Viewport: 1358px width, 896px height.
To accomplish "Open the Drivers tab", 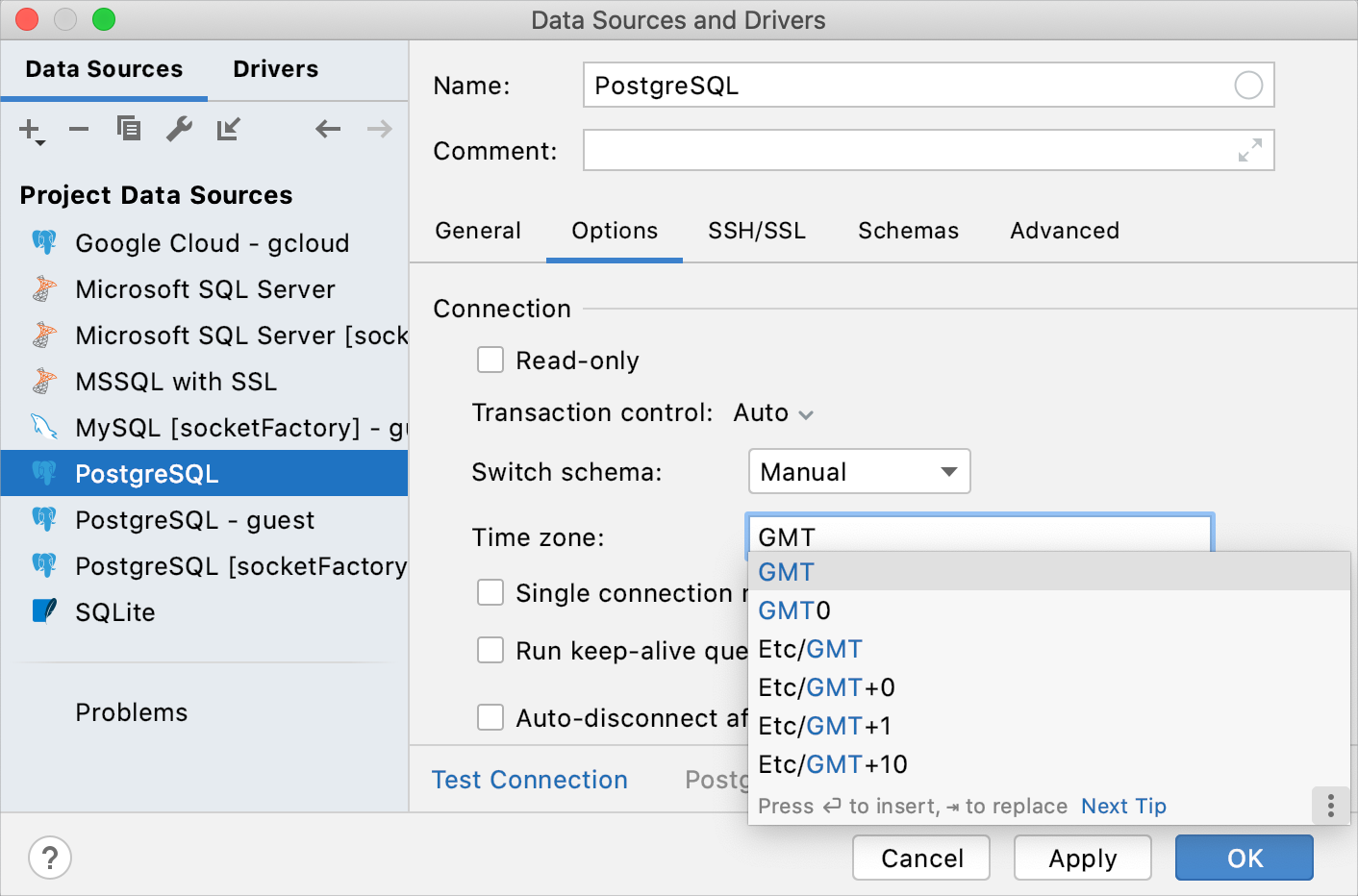I will click(275, 68).
